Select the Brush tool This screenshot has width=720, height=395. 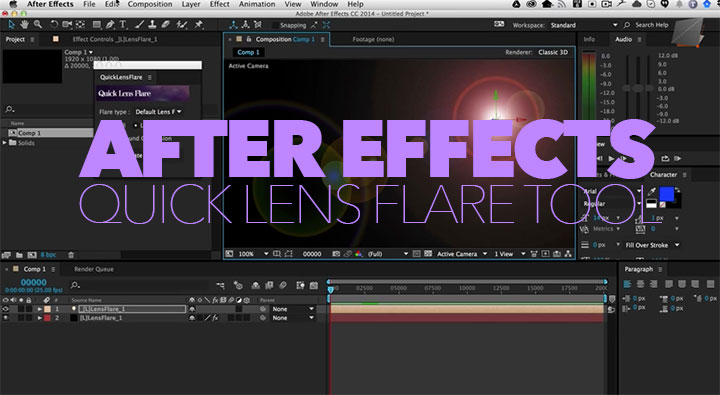(140, 24)
